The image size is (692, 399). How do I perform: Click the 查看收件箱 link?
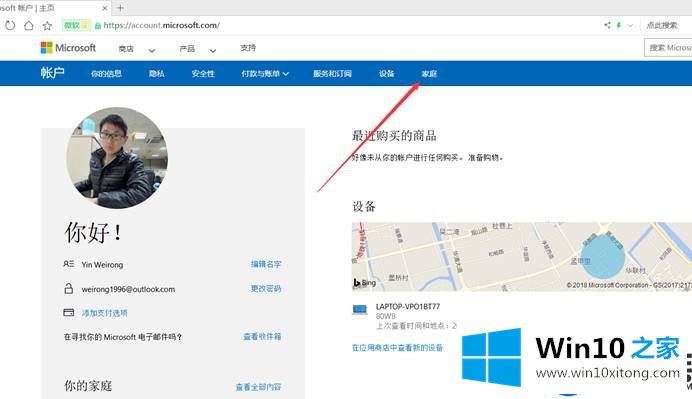tap(262, 336)
